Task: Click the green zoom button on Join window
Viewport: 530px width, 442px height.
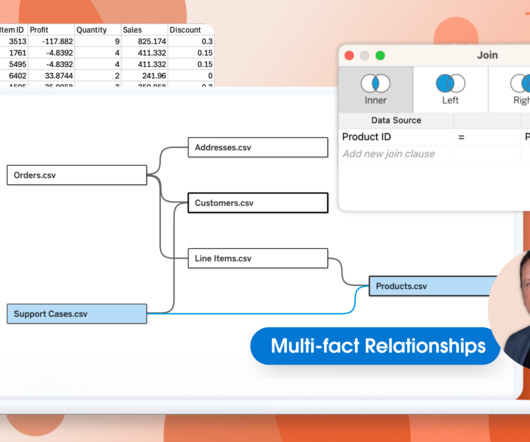Action: pos(380,55)
